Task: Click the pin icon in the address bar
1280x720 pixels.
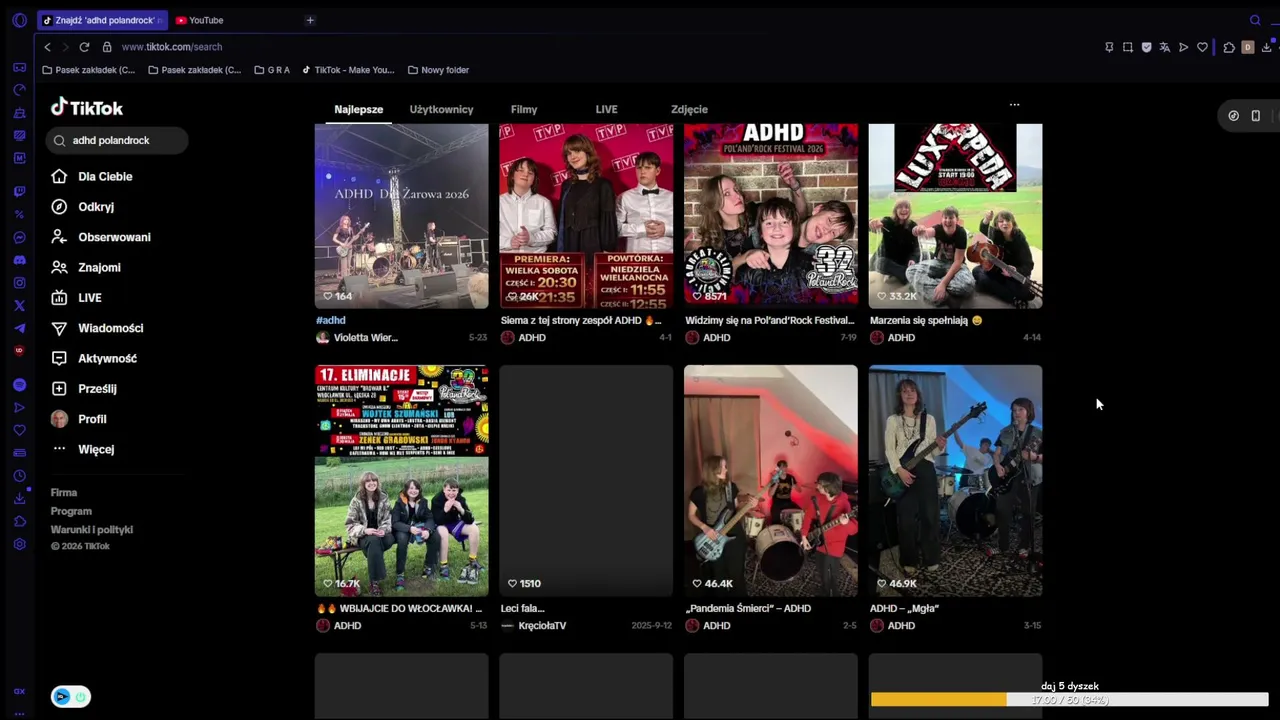Action: [1109, 47]
